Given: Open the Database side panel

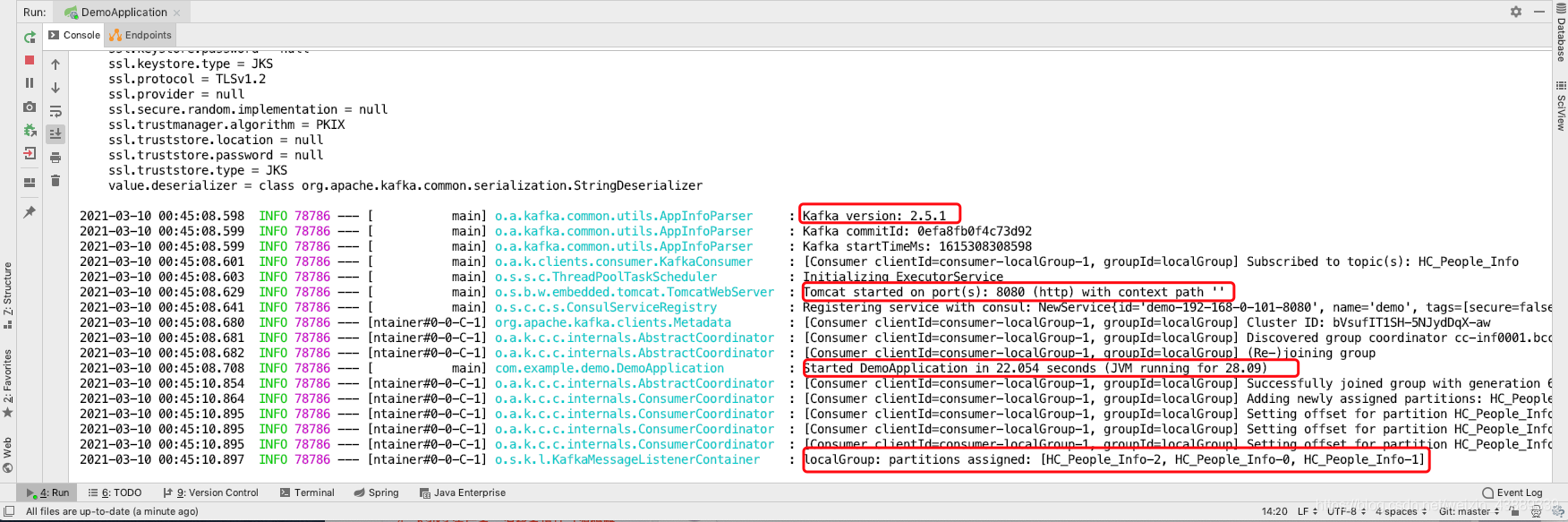Looking at the screenshot, I should (x=1561, y=33).
